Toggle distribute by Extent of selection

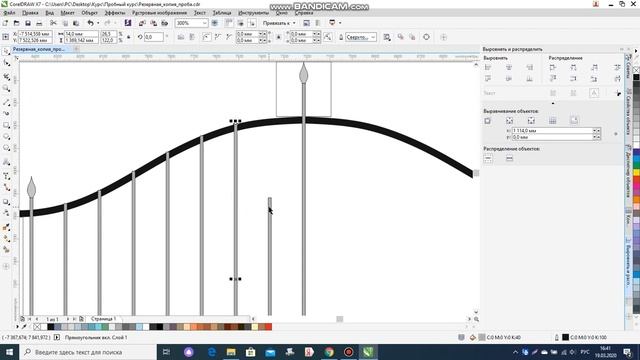488,158
